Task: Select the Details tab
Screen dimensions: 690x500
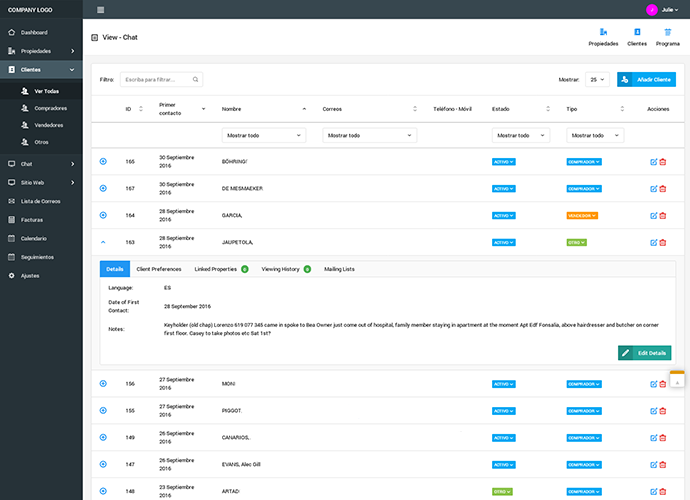Action: (115, 269)
